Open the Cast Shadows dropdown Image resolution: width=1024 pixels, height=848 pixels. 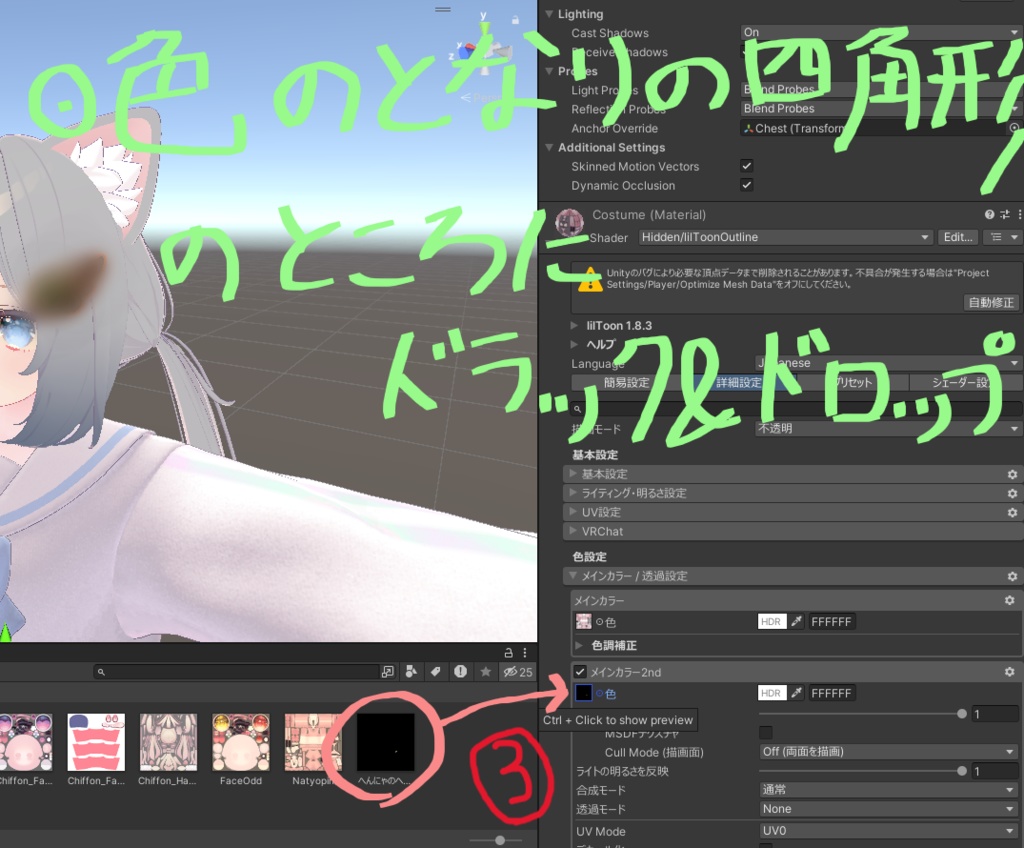point(881,32)
